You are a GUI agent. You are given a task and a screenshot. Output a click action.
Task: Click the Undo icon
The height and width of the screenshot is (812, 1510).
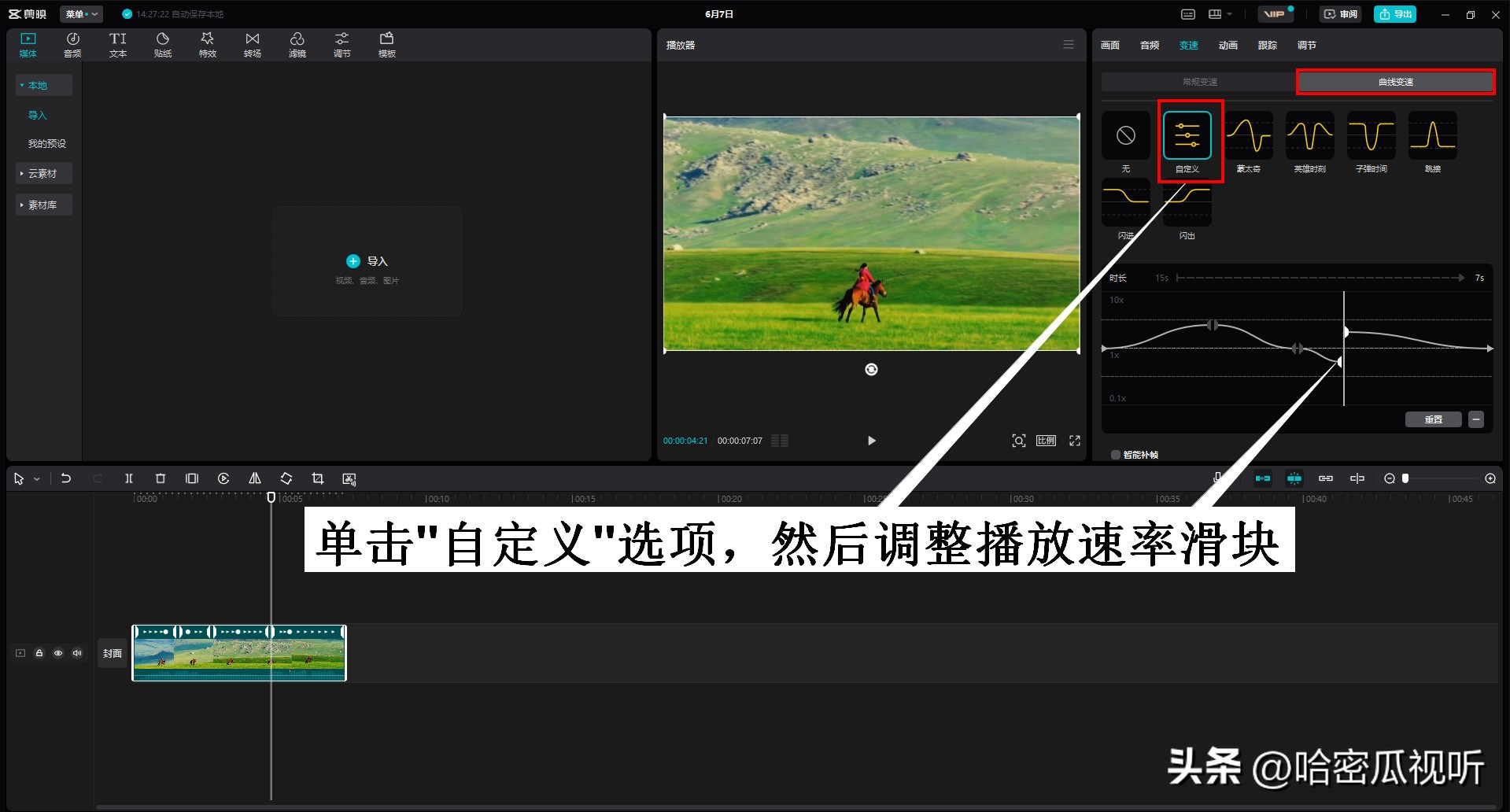(66, 478)
